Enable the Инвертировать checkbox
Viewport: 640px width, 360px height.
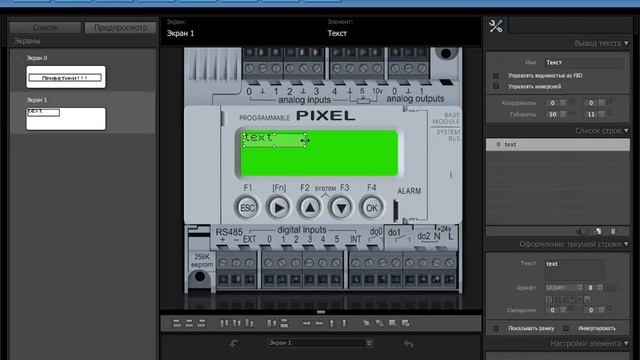(566, 328)
